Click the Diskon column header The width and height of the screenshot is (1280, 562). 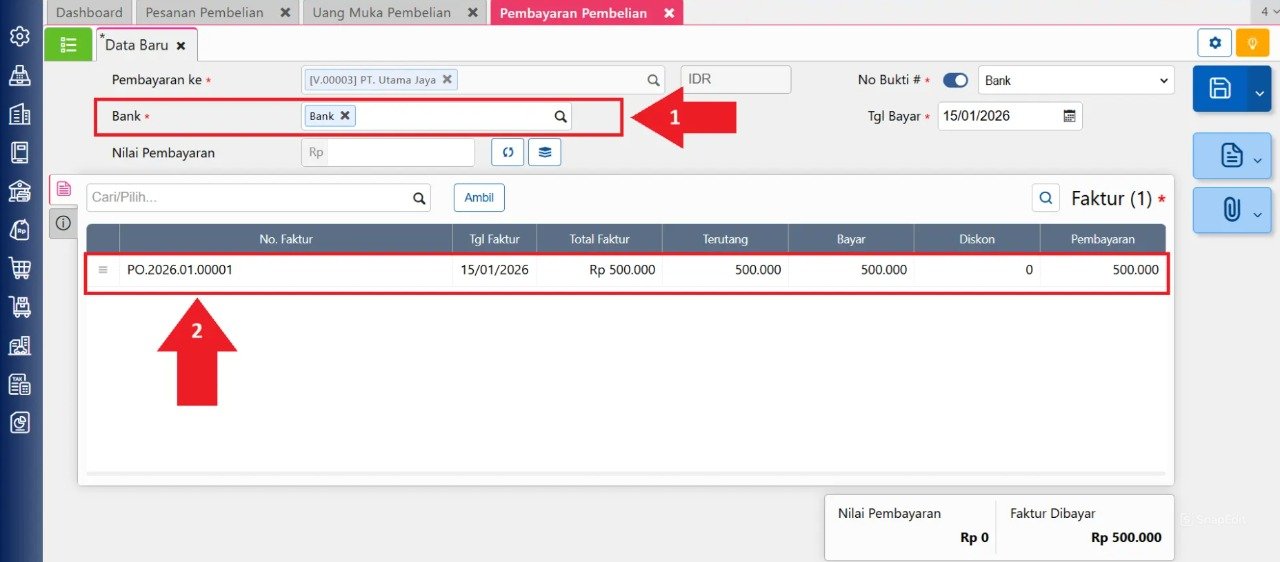(x=977, y=239)
